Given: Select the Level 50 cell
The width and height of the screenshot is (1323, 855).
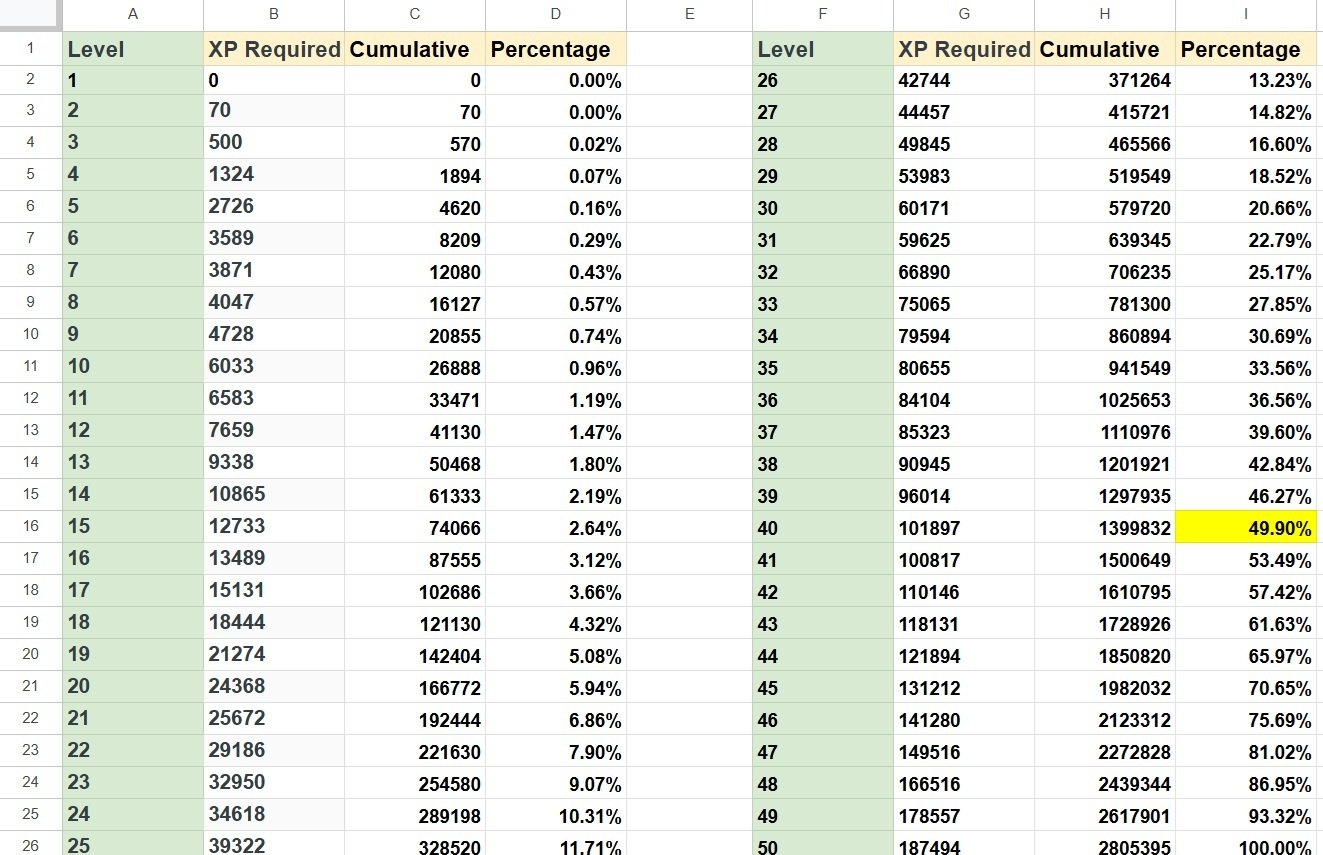Looking at the screenshot, I should [x=823, y=844].
